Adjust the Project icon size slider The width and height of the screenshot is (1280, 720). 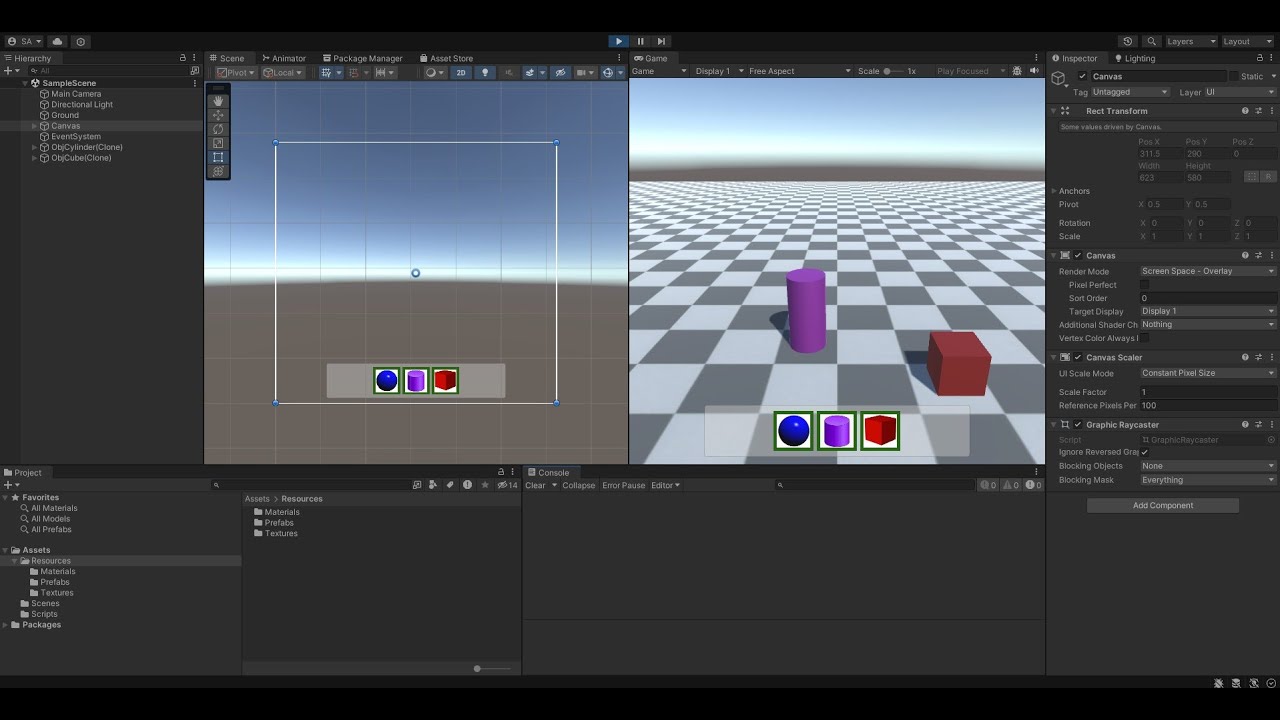(x=490, y=668)
